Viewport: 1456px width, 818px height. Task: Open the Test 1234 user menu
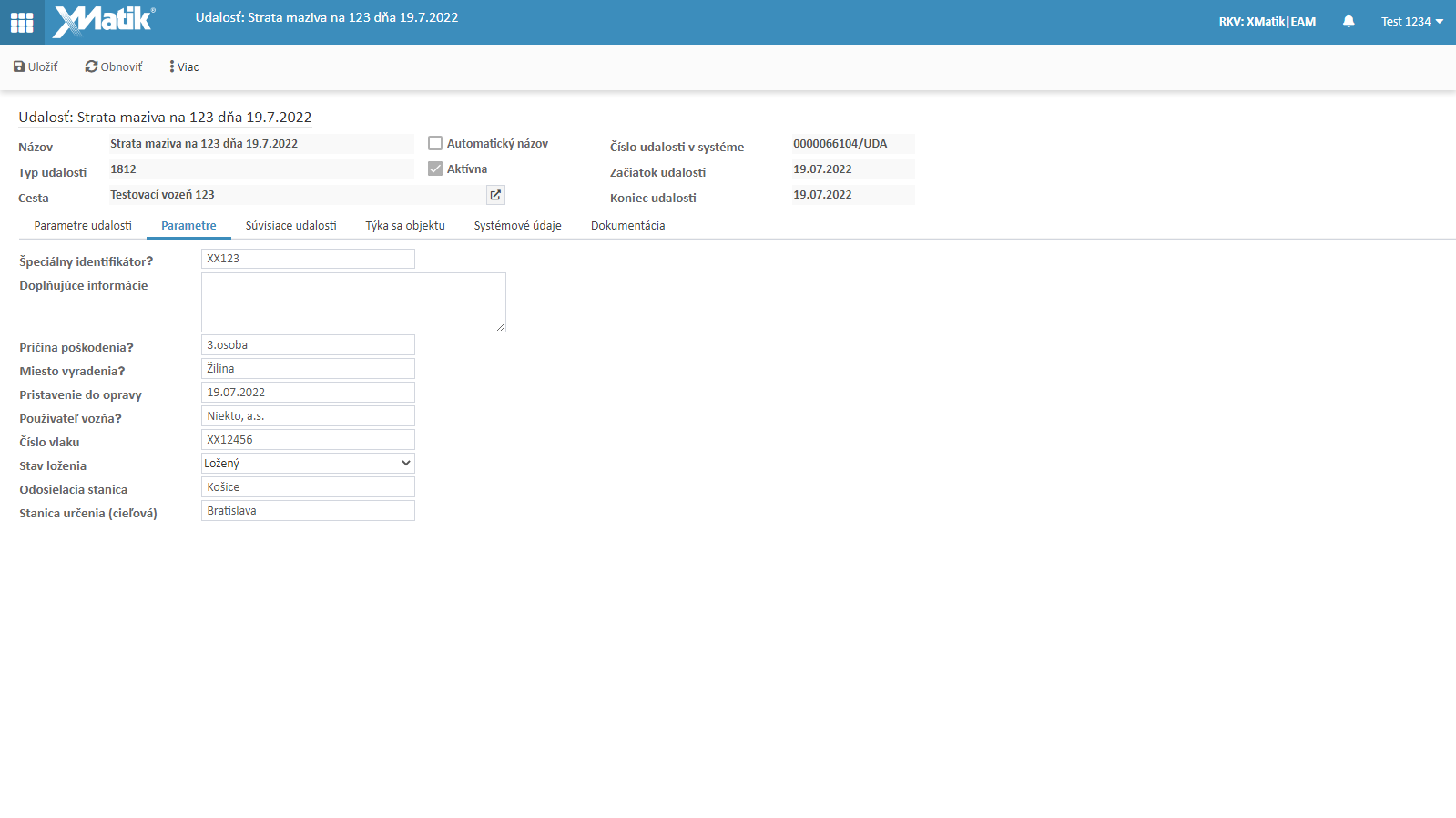1411,21
